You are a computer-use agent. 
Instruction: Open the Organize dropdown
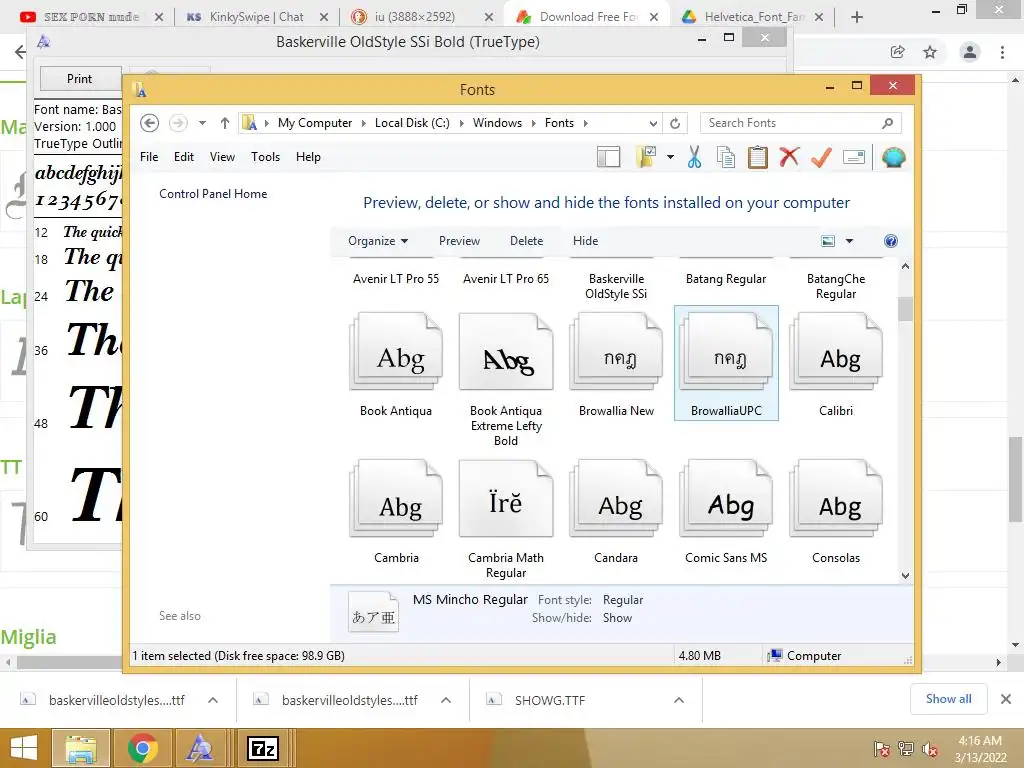pos(378,241)
